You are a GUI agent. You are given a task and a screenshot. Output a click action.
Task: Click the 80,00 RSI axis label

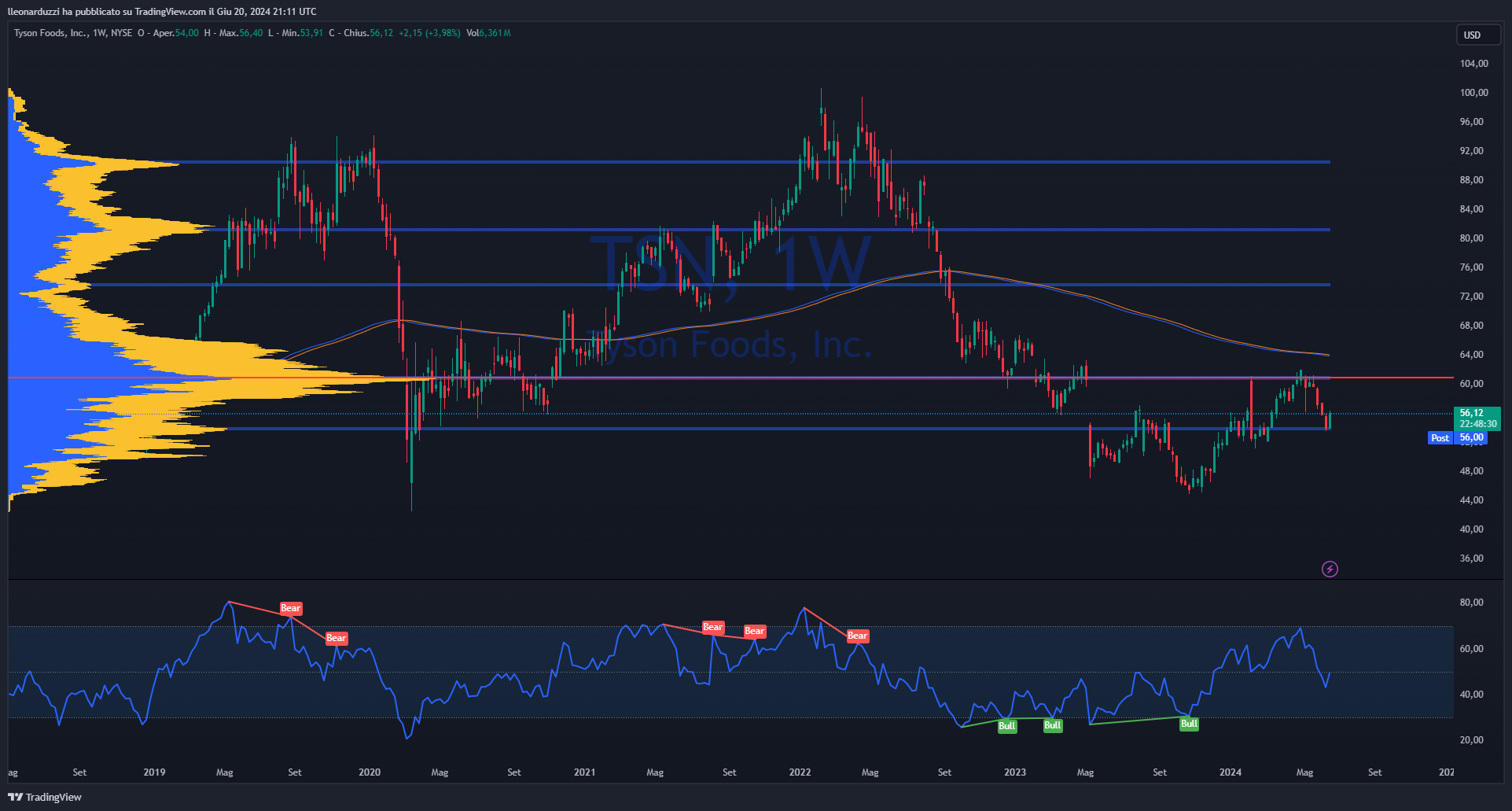click(x=1471, y=603)
